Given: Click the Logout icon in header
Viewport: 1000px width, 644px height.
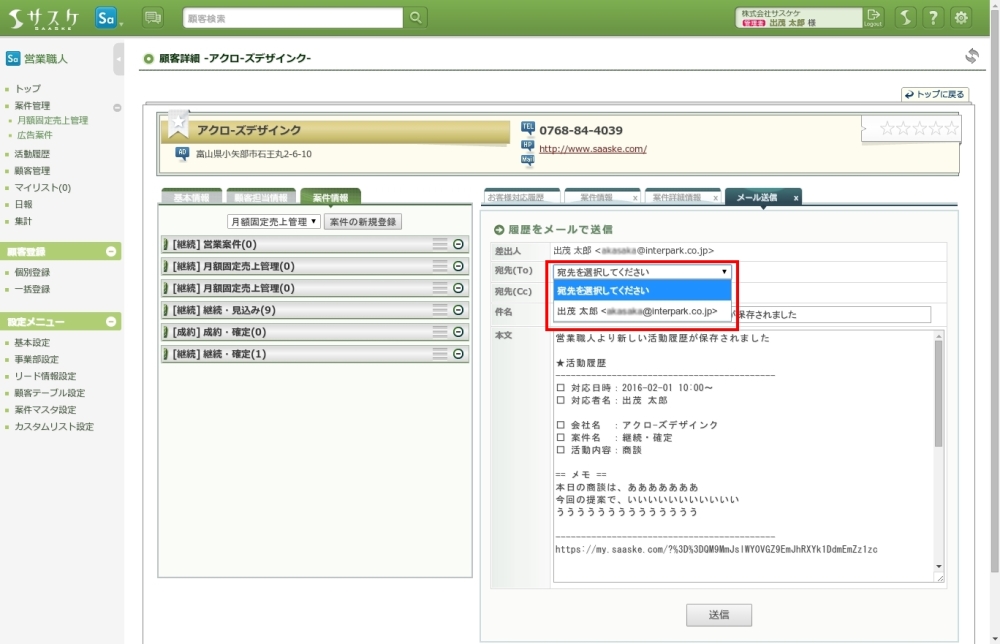Looking at the screenshot, I should click(x=874, y=17).
